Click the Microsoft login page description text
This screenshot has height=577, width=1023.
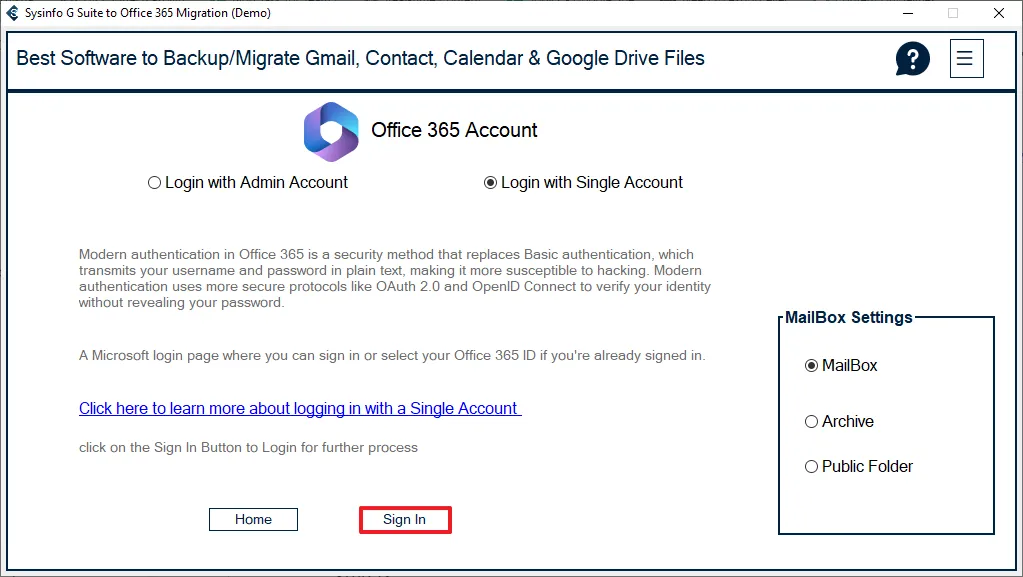392,356
